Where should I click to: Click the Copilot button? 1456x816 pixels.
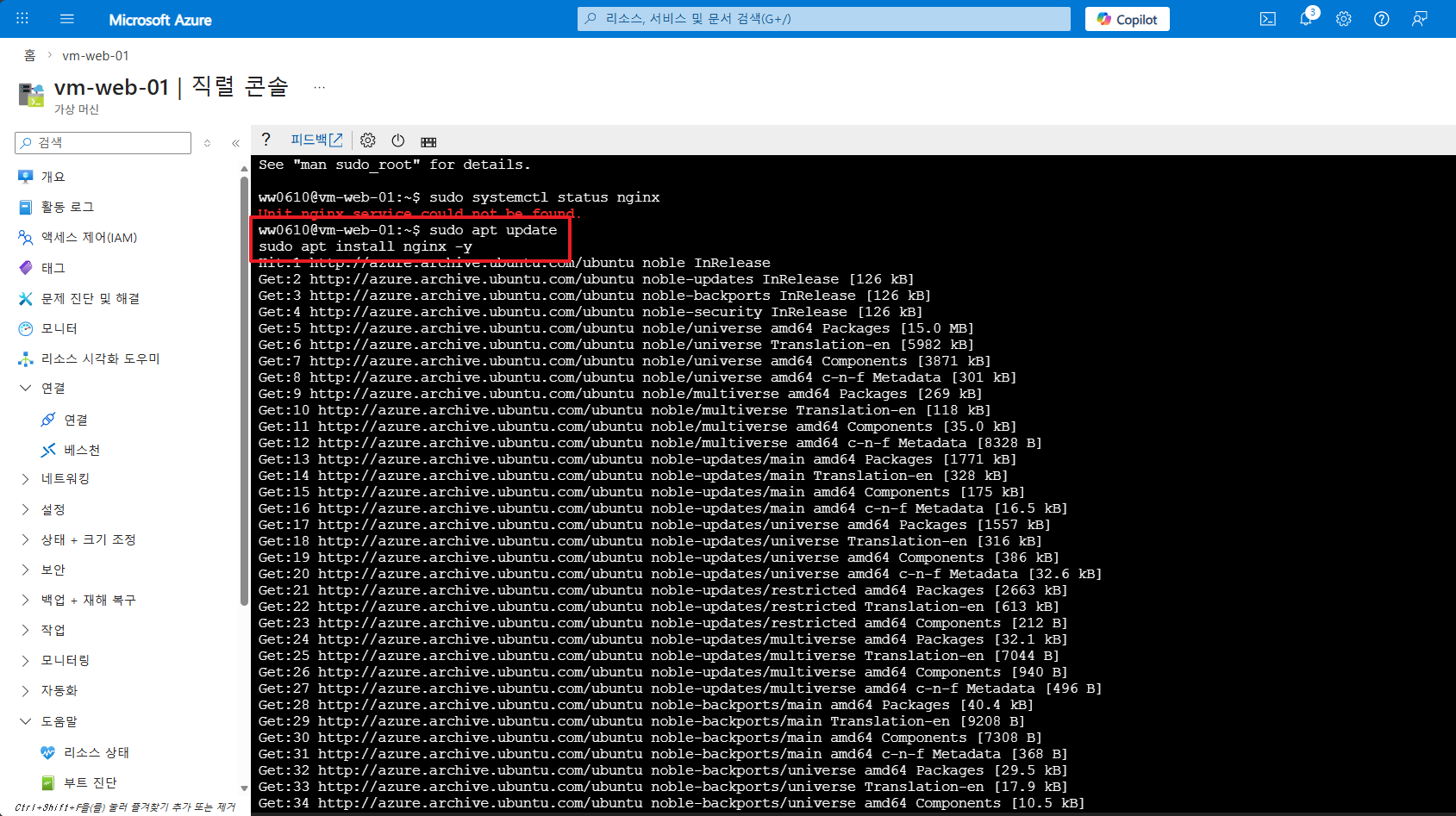(x=1127, y=19)
